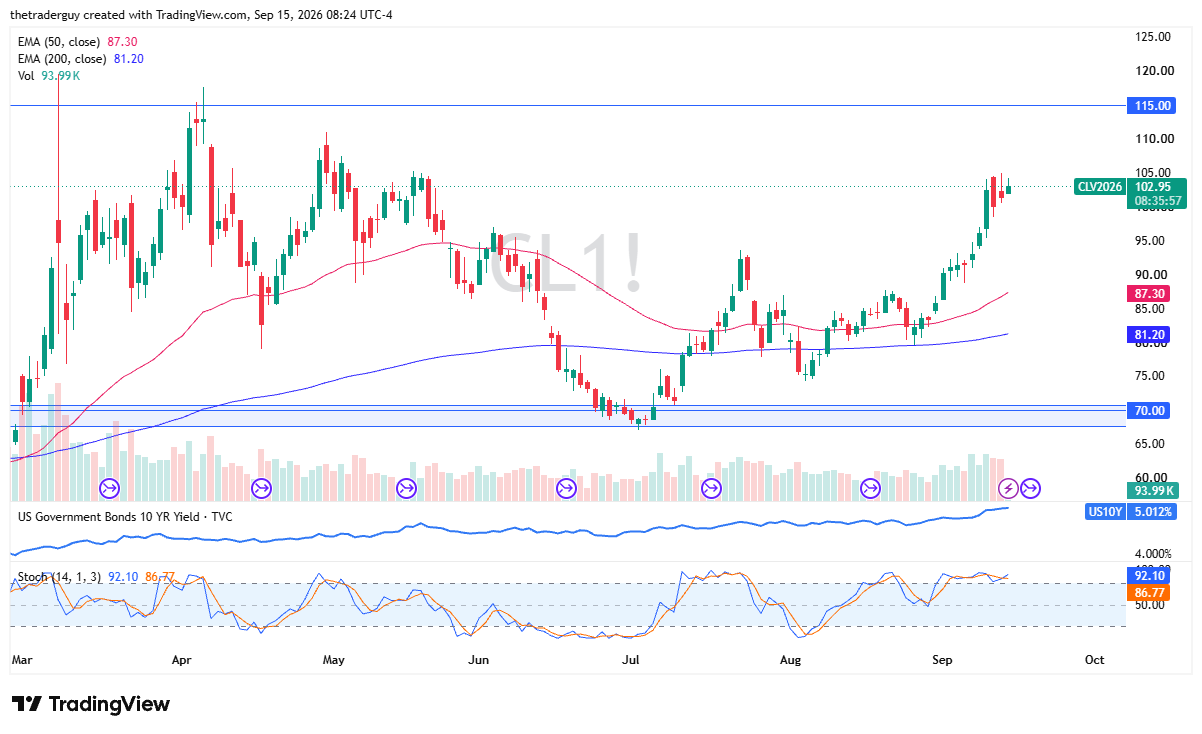Click the CLV2026 symbol label on price axis
The width and height of the screenshot is (1202, 734).
click(x=1100, y=186)
